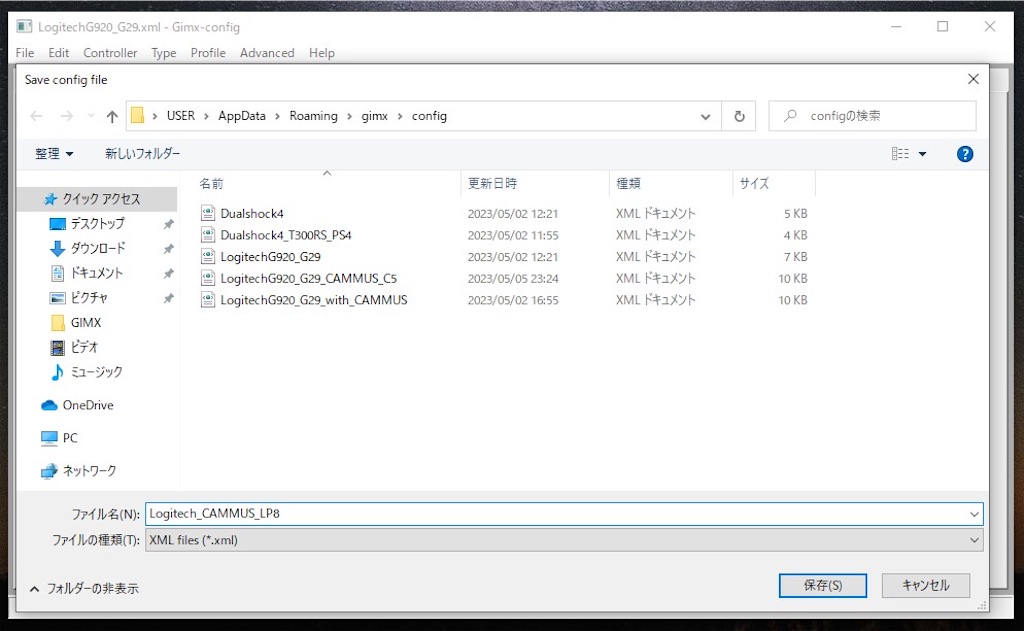
Task: Navigate to gimx in the breadcrumb
Action: coord(375,116)
